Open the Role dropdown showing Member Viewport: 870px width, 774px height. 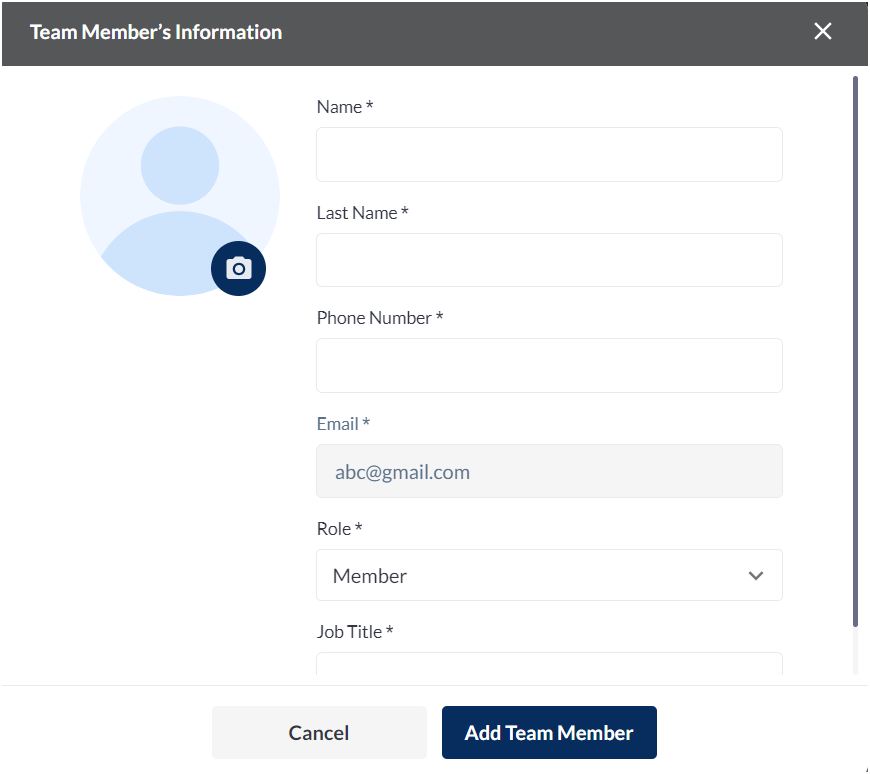530,576
